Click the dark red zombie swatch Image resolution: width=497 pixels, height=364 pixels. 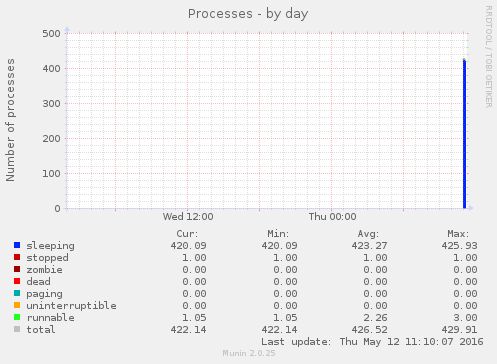tap(17, 269)
